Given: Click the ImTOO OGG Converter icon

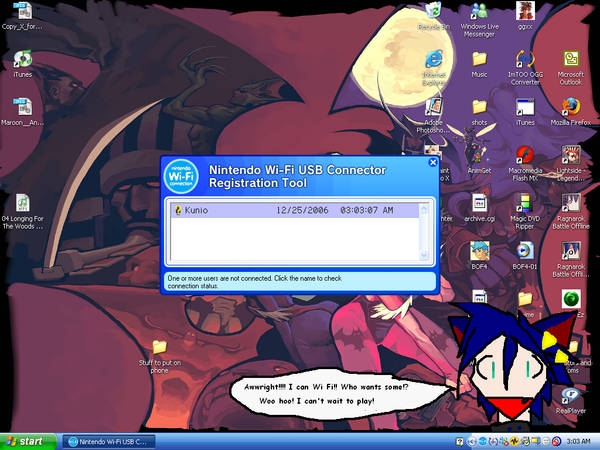Looking at the screenshot, I should [525, 58].
